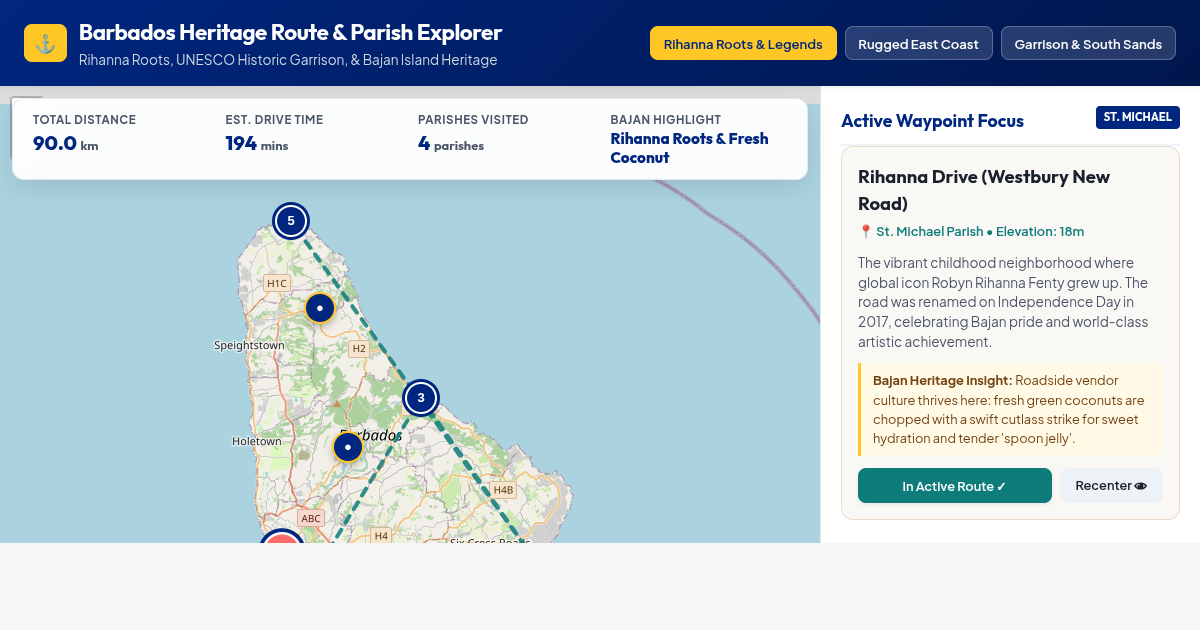Click the H1C road label on map
The width and height of the screenshot is (1200, 630).
(277, 283)
